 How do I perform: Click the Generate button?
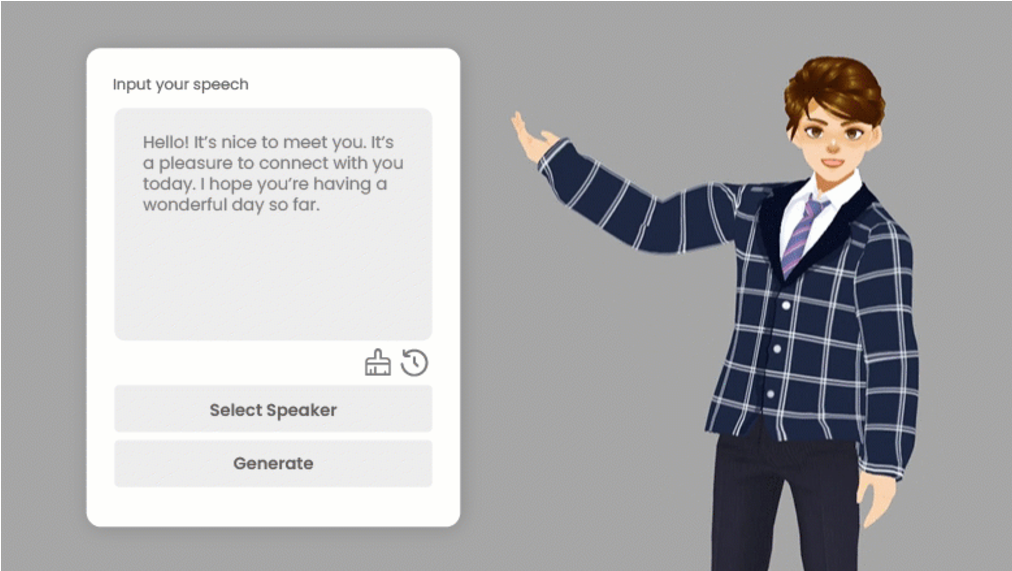(x=273, y=463)
